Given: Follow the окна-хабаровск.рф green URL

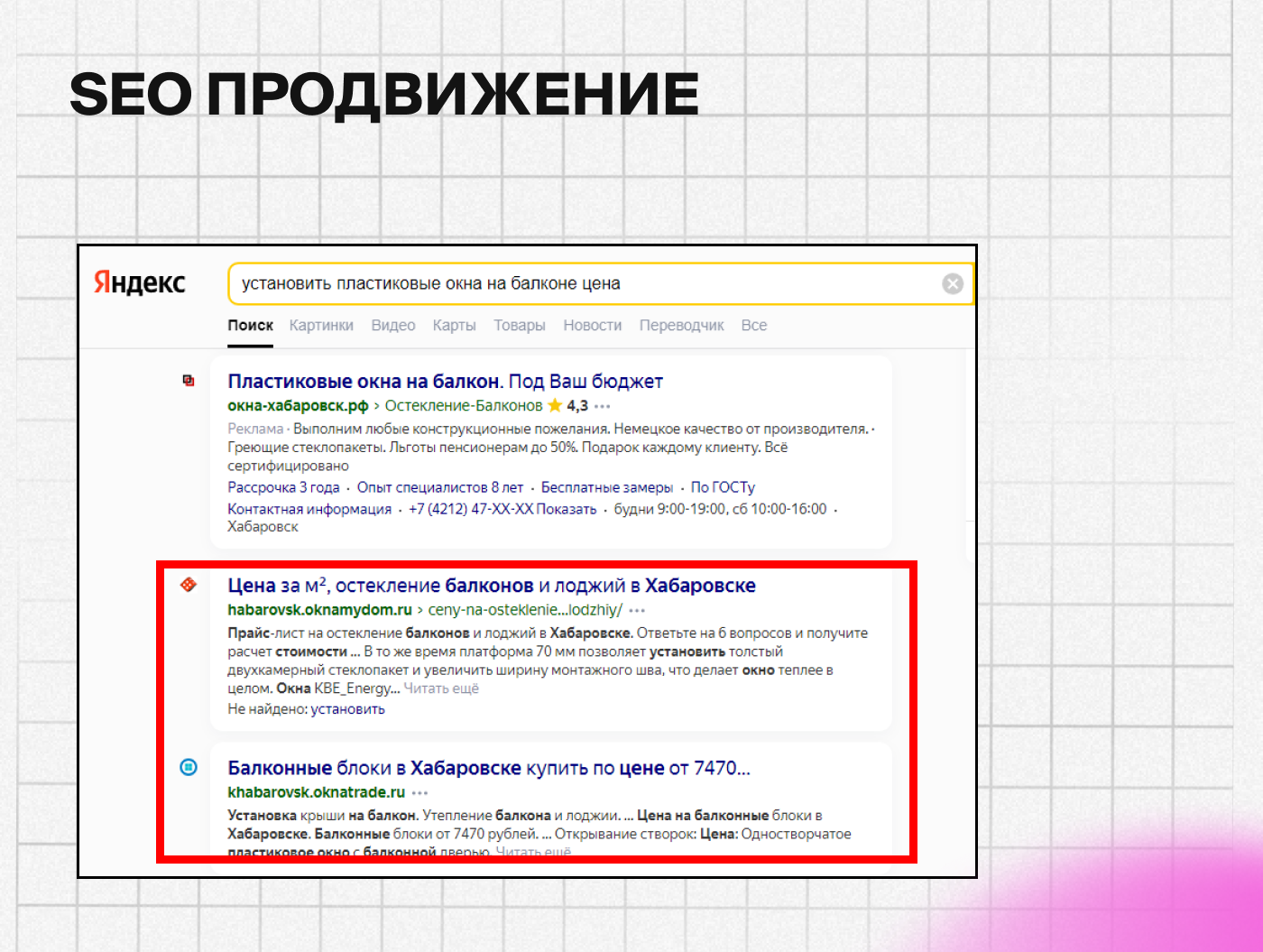Looking at the screenshot, I should pos(298,406).
